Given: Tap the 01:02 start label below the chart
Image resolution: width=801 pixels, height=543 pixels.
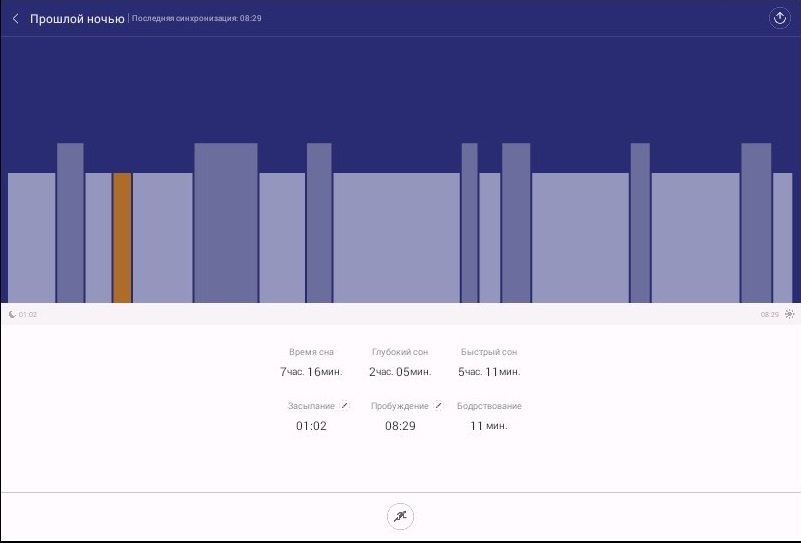Looking at the screenshot, I should tap(28, 315).
